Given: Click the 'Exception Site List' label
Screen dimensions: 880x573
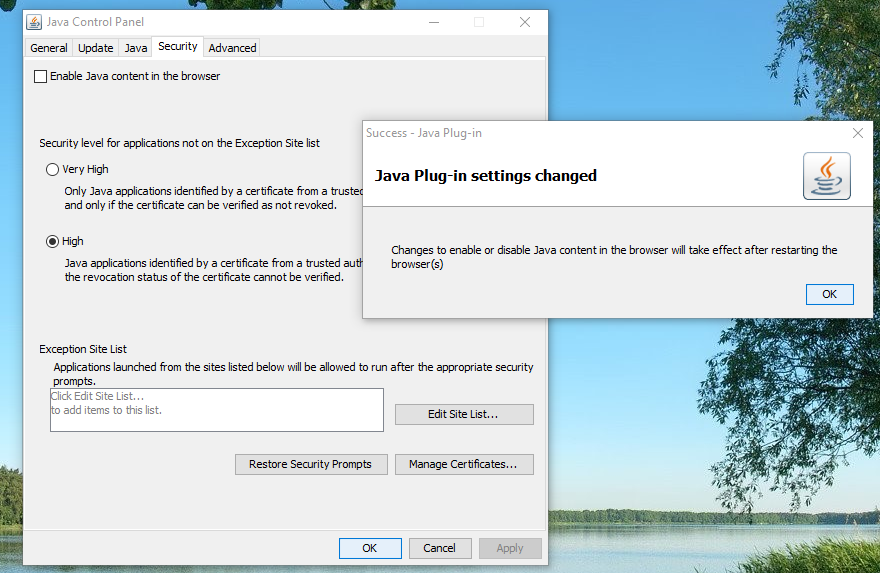Looking at the screenshot, I should coord(83,349).
